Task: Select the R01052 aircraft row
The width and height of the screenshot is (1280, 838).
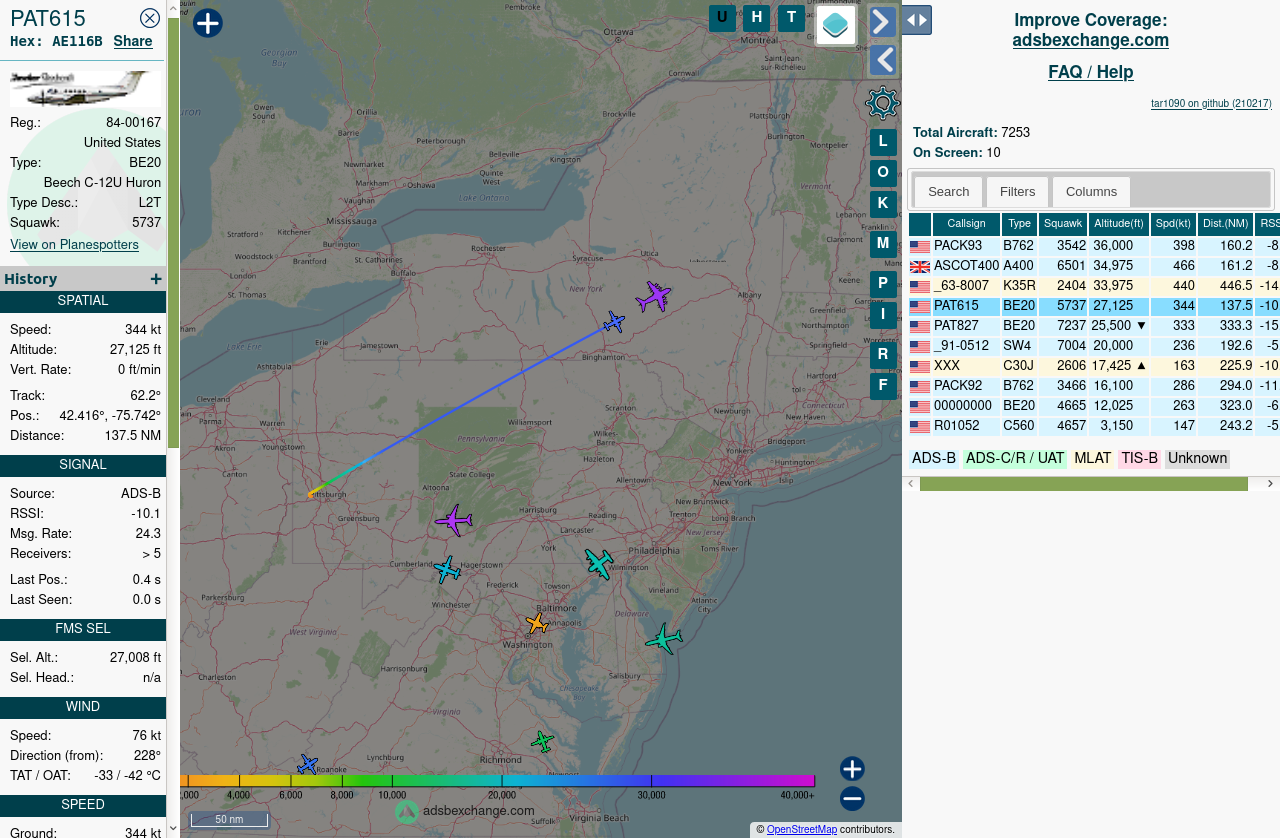Action: coord(1094,426)
